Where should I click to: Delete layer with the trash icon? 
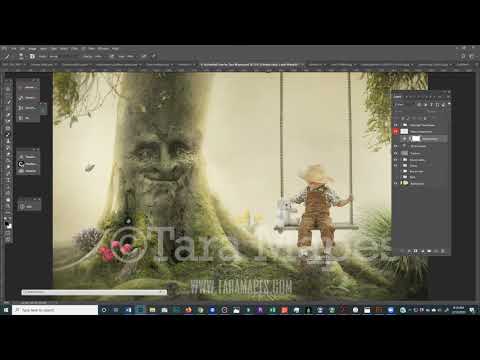[443, 251]
